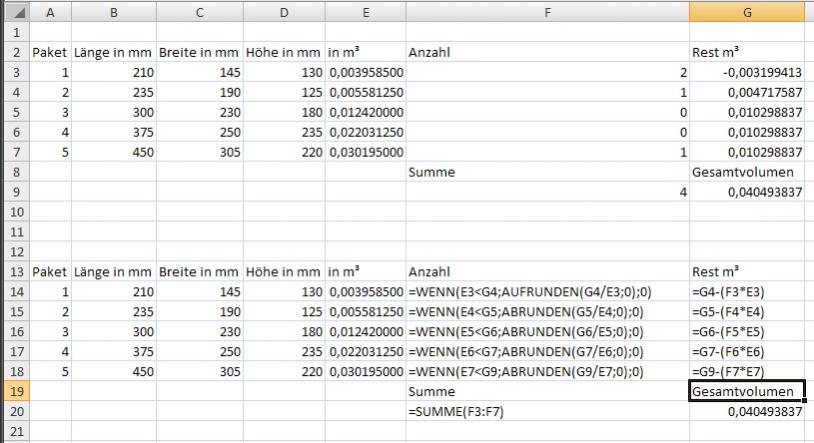Click column header F

(x=546, y=11)
